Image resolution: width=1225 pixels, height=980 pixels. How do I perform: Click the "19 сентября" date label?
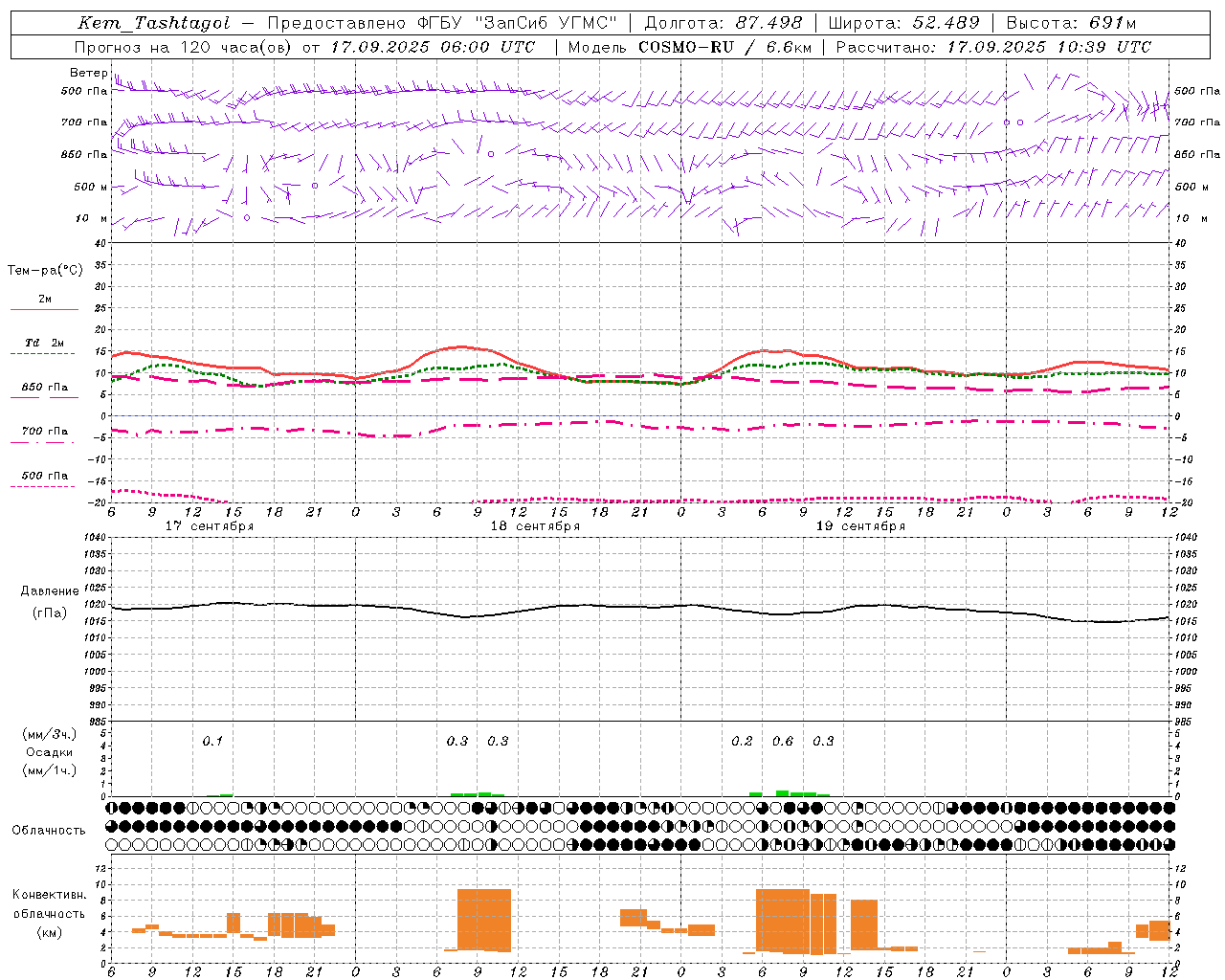(x=860, y=526)
